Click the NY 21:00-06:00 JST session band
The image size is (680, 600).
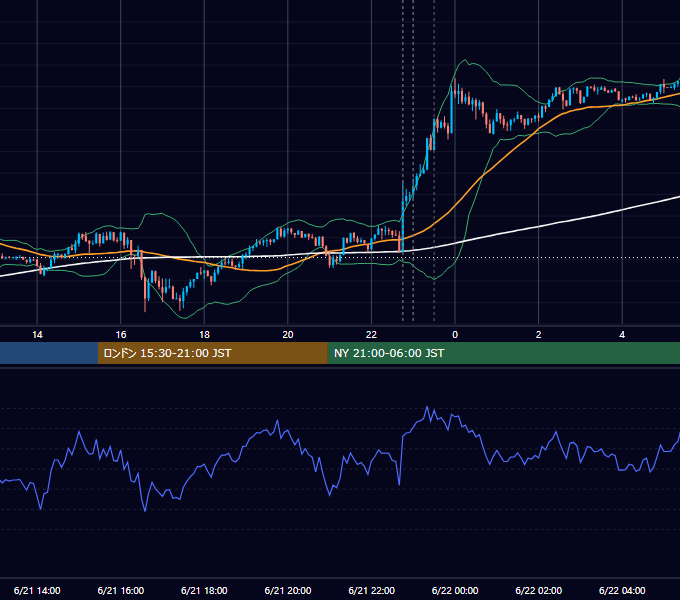click(503, 353)
